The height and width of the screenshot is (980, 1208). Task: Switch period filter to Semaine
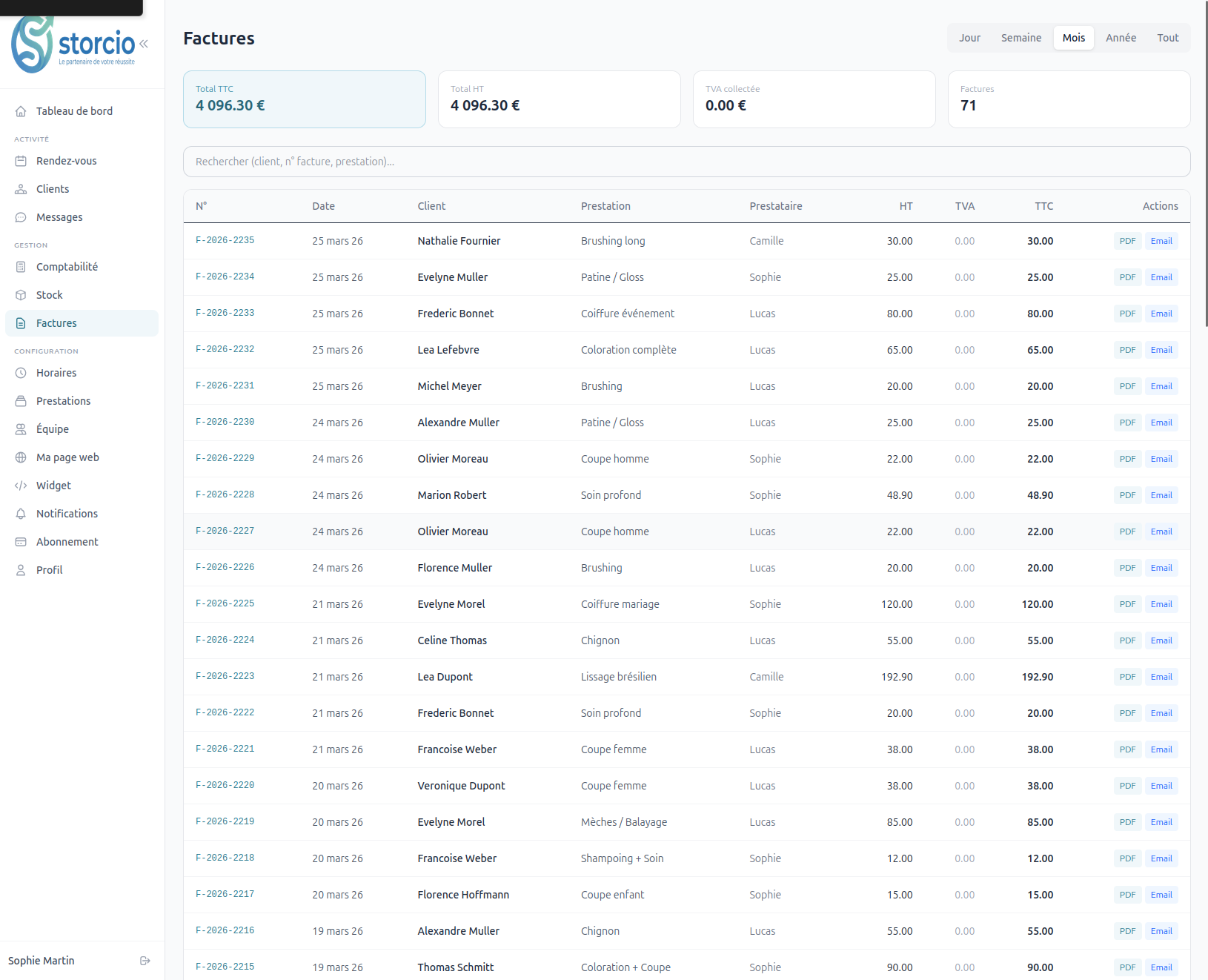point(1021,38)
